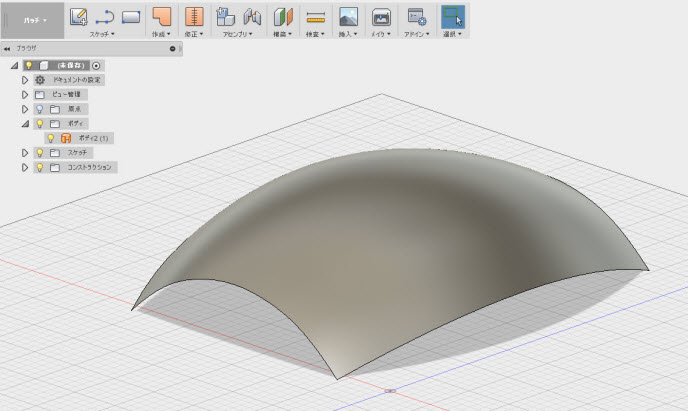Screen dimensions: 688x411
Task: Click the ブラウザ panel header label
Action: click(x=26, y=48)
